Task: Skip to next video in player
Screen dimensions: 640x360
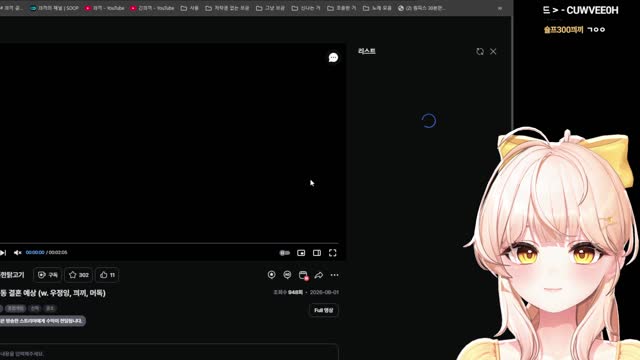Action: 3,253
